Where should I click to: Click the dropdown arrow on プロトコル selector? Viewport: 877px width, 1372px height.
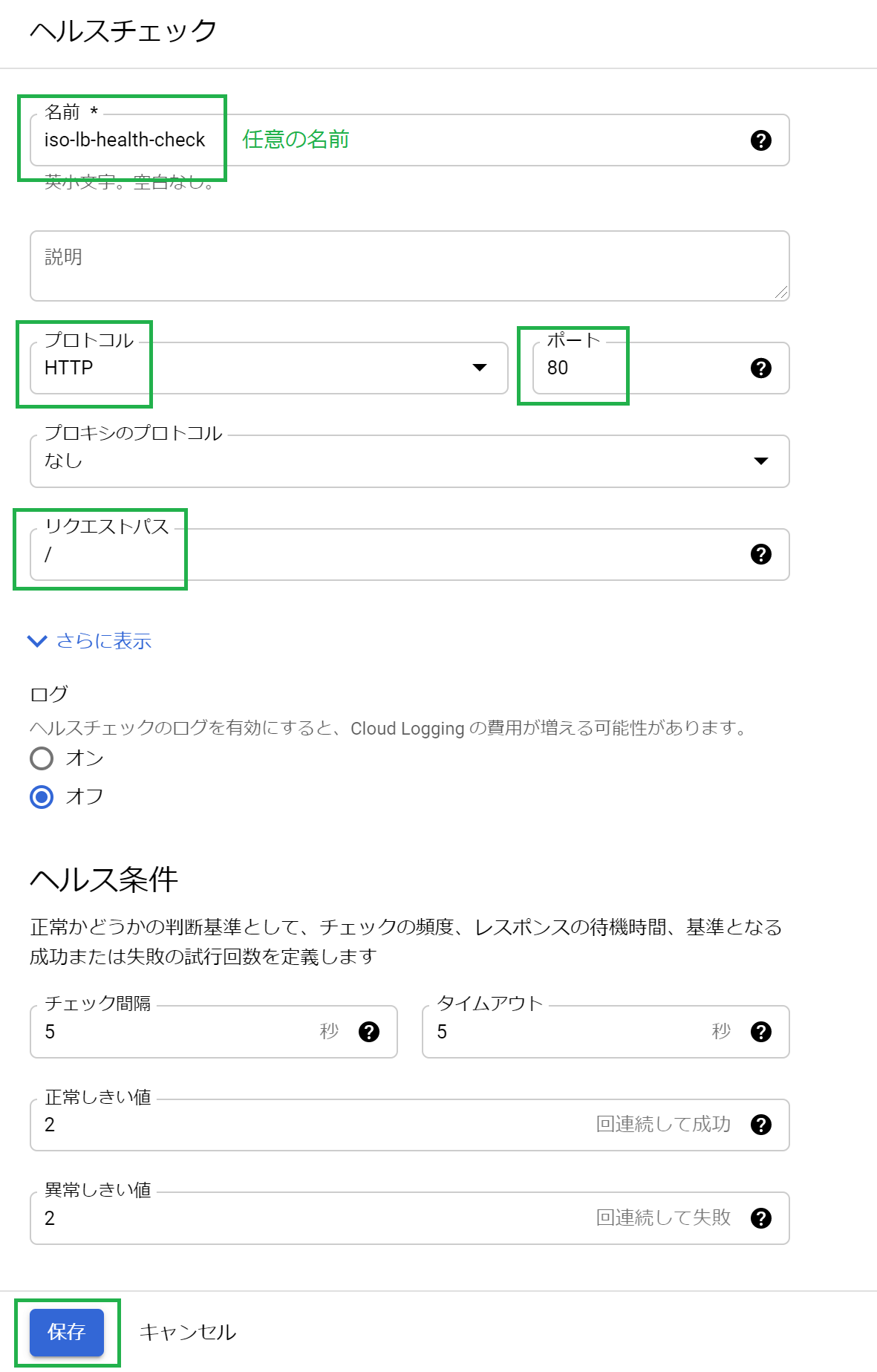(480, 368)
